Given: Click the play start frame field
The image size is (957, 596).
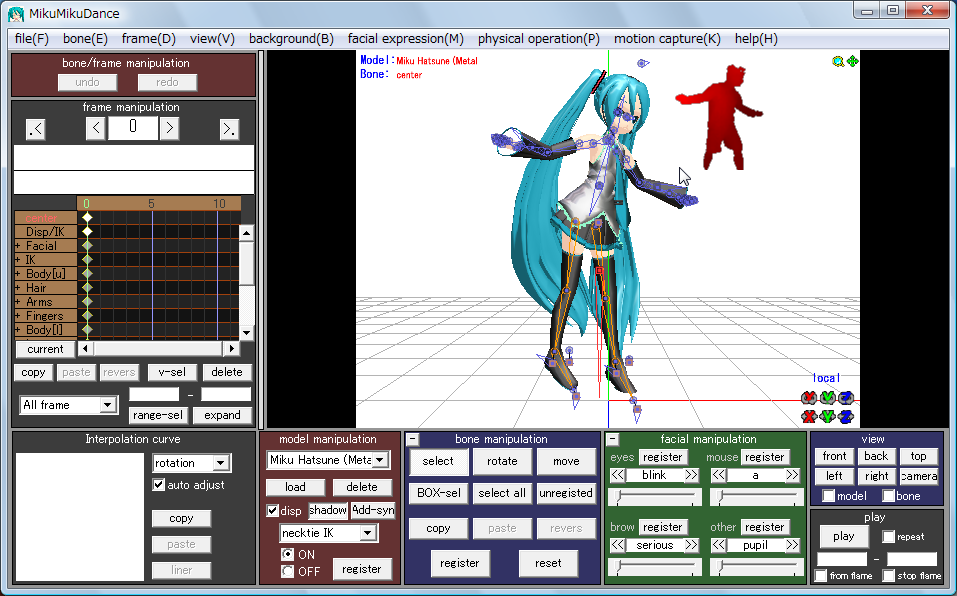Looking at the screenshot, I should pyautogui.click(x=842, y=559).
